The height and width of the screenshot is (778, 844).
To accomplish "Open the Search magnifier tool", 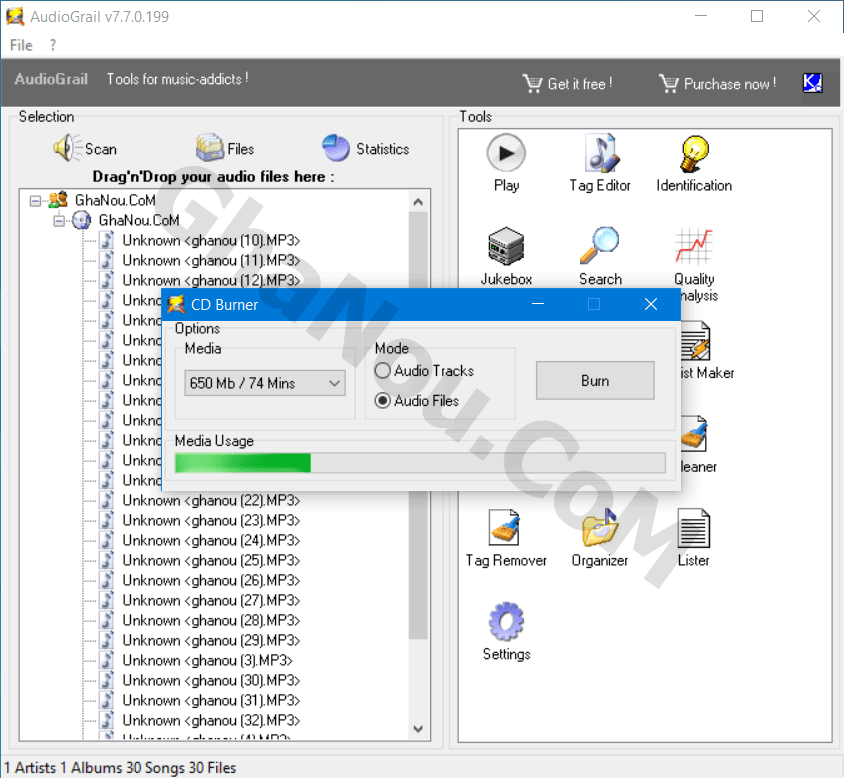I will tap(600, 256).
